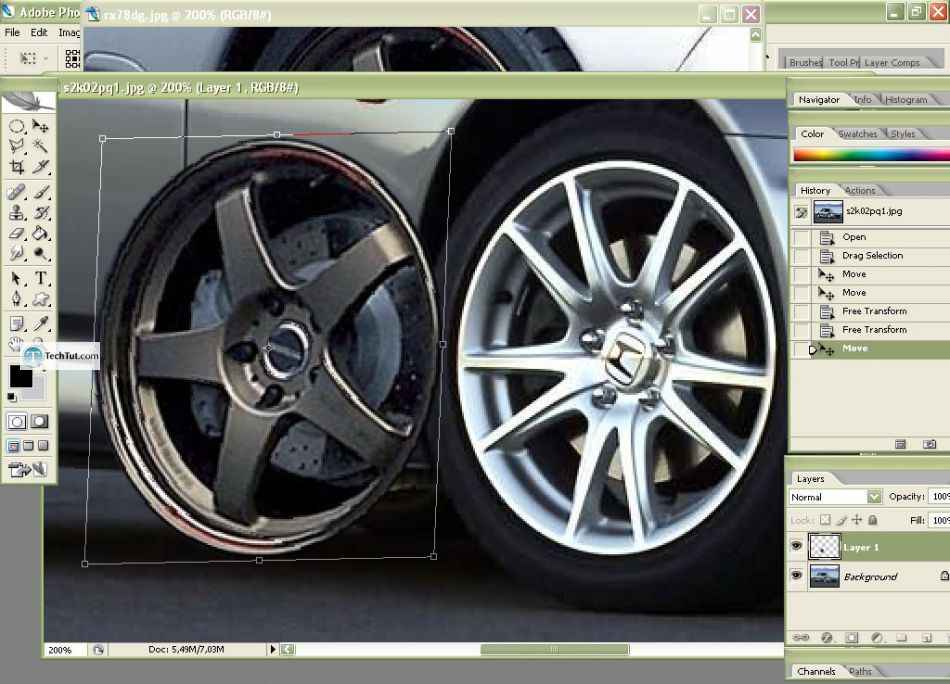Set history brush source beside Drag Selection
The width and height of the screenshot is (950, 684).
pyautogui.click(x=801, y=256)
